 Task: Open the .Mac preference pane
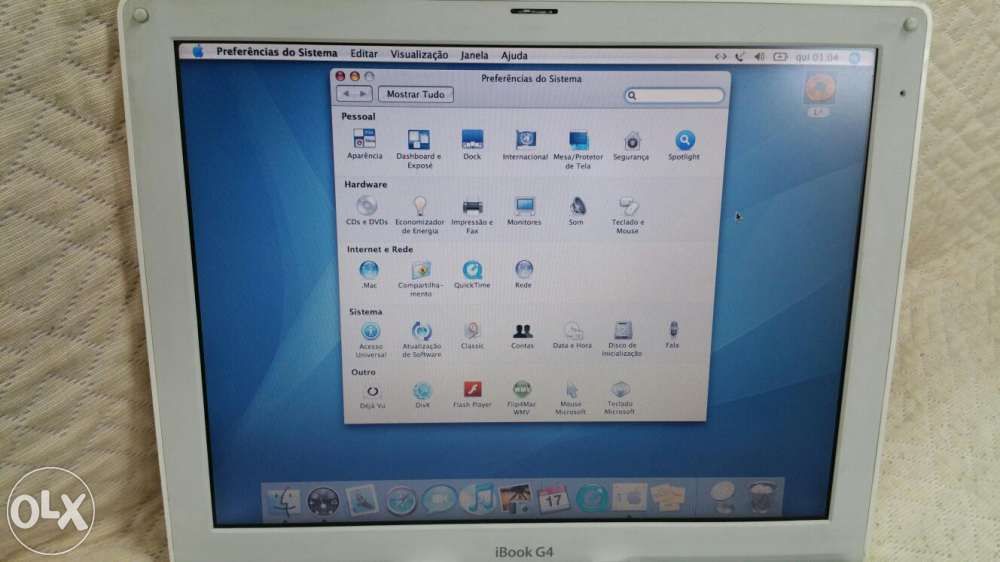pyautogui.click(x=369, y=274)
